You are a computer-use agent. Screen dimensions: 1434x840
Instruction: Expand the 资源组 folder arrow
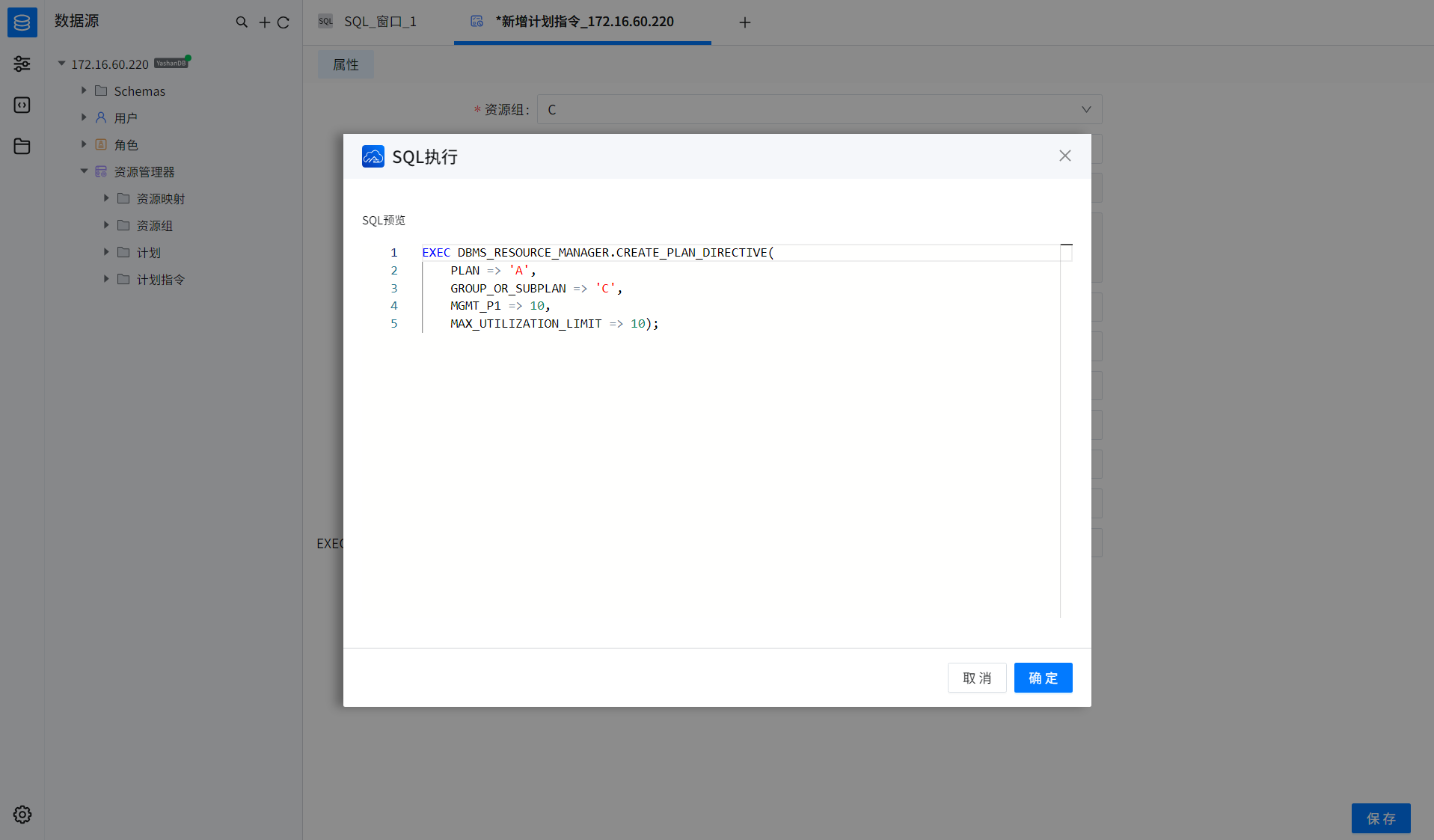pos(106,225)
